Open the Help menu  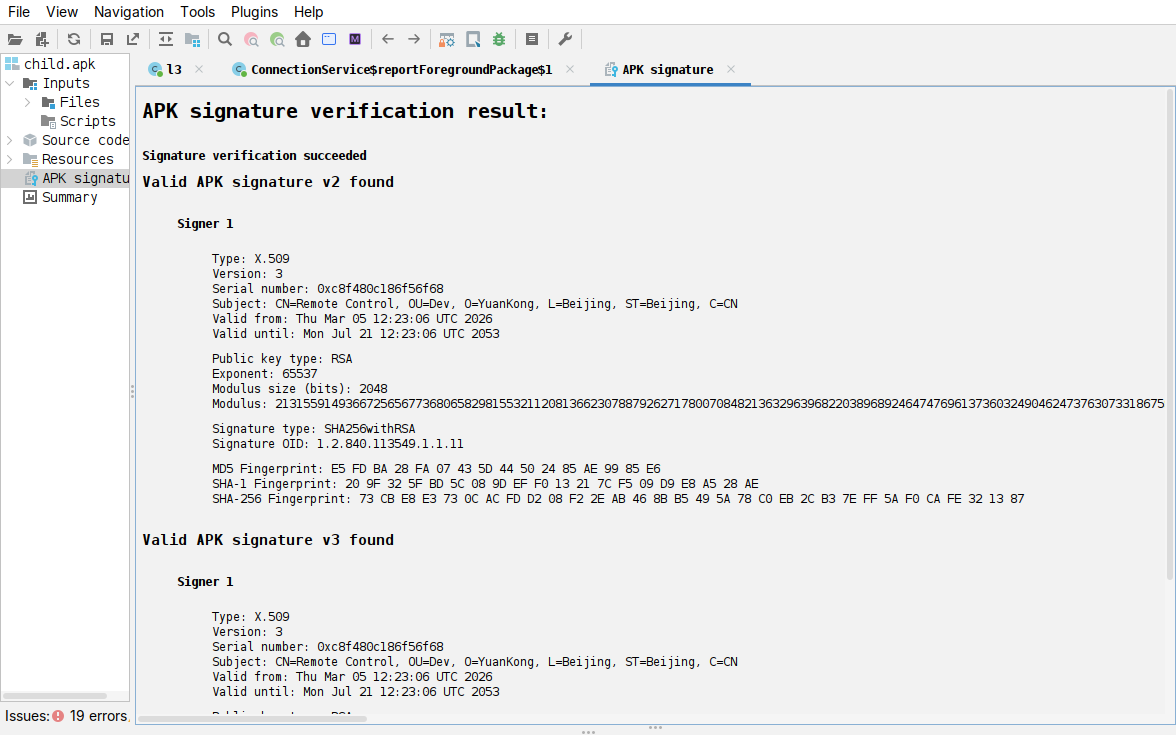(x=308, y=12)
